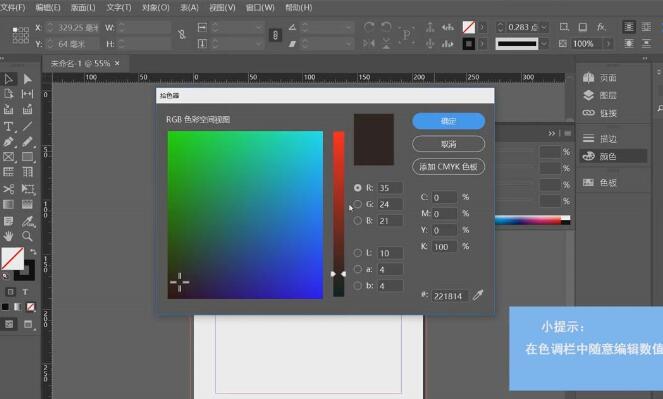Click the 添加 CMYK 色板 button
This screenshot has width=663, height=399.
448,167
